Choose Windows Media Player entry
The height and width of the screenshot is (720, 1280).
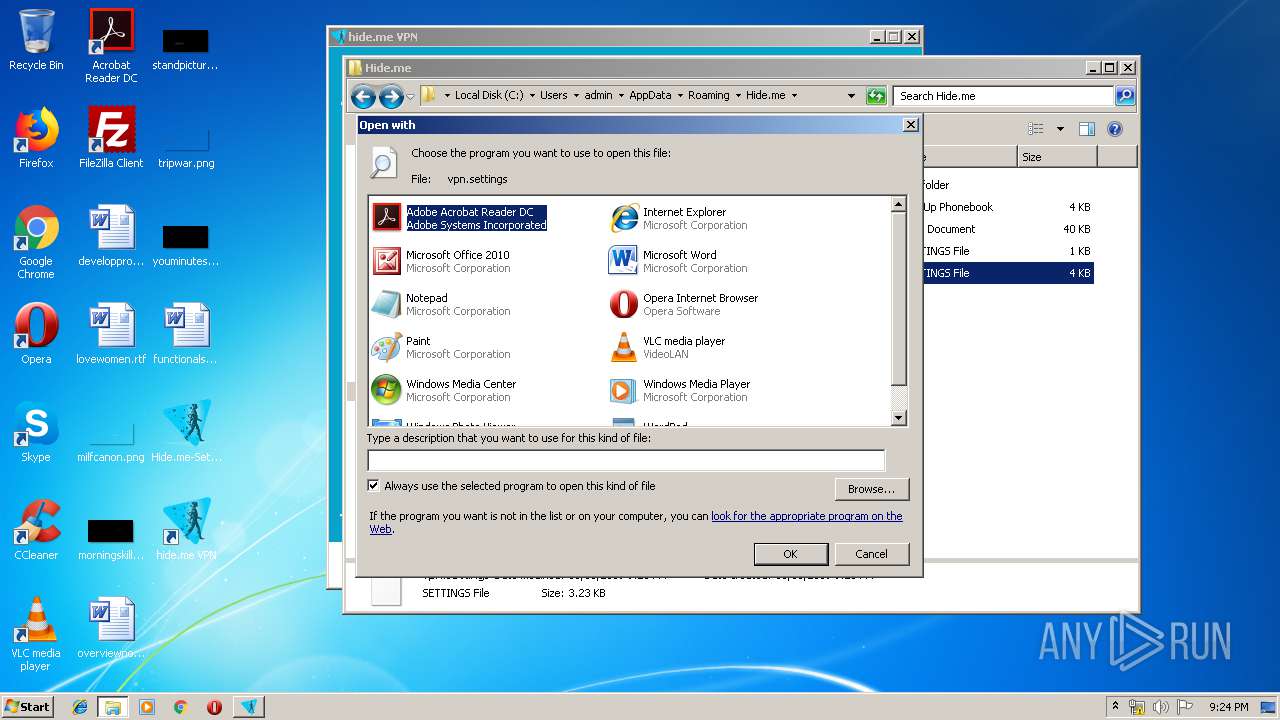click(x=680, y=390)
